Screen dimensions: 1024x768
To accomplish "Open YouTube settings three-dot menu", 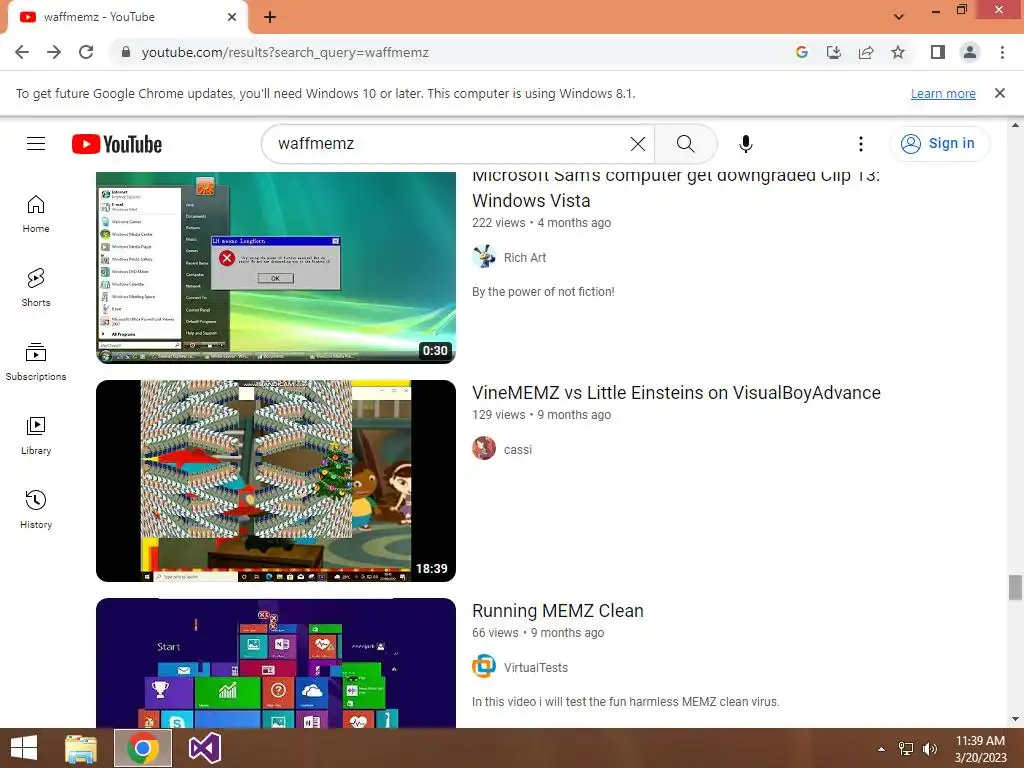I will [861, 144].
